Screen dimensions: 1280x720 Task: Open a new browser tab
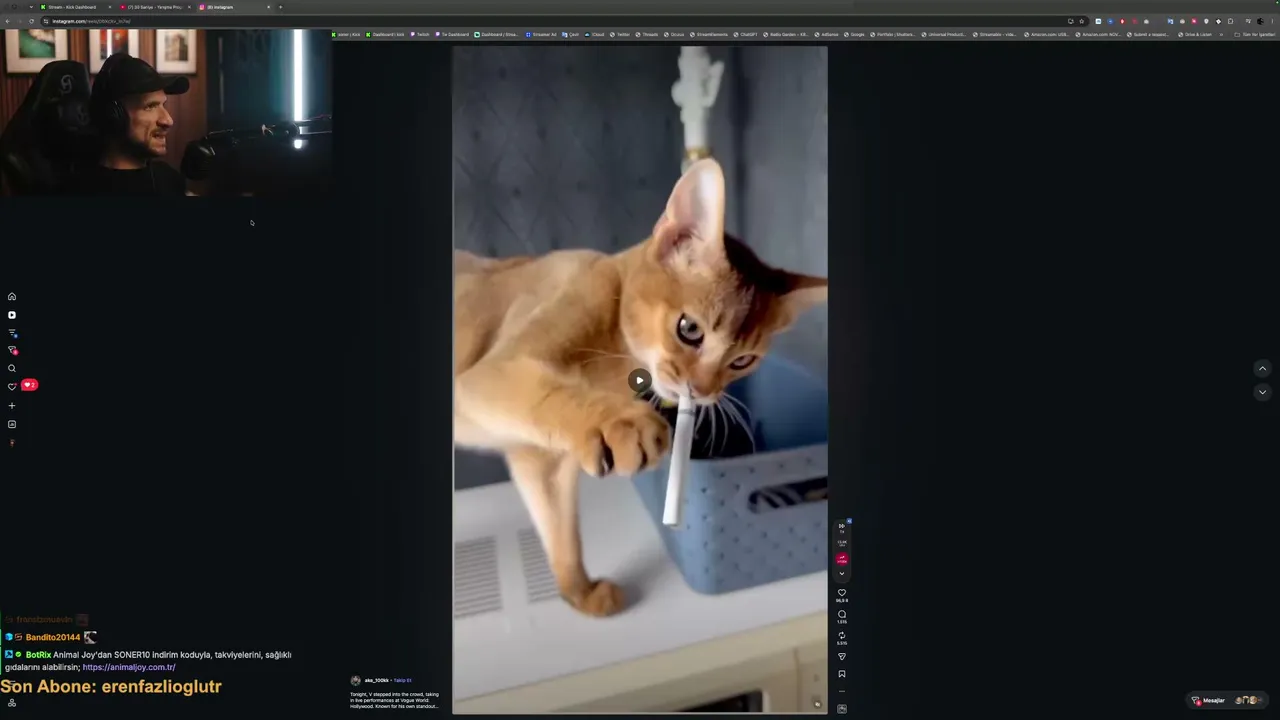[280, 7]
